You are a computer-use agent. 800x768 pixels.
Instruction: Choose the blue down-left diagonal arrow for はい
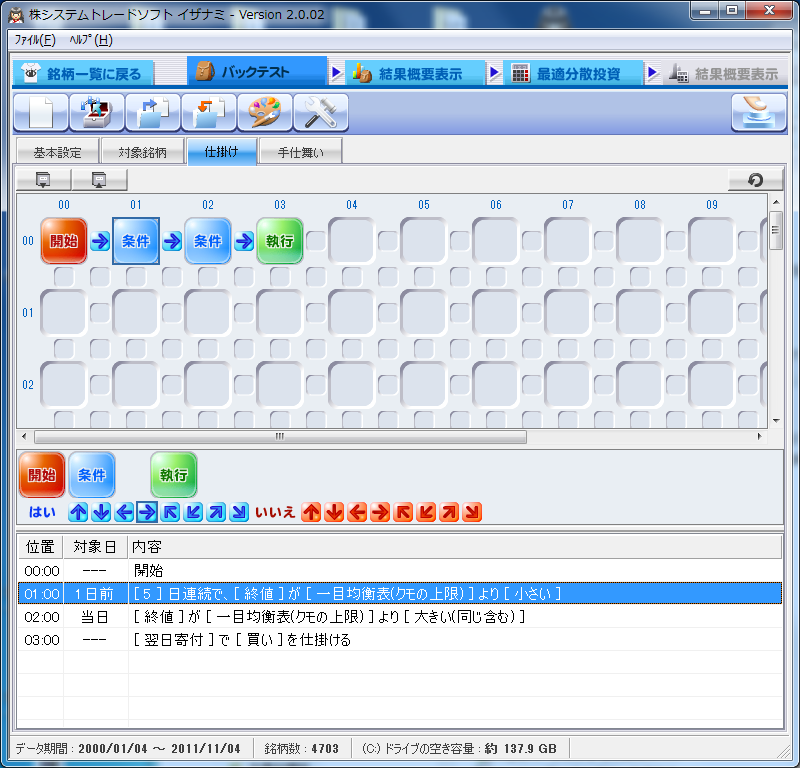(193, 512)
